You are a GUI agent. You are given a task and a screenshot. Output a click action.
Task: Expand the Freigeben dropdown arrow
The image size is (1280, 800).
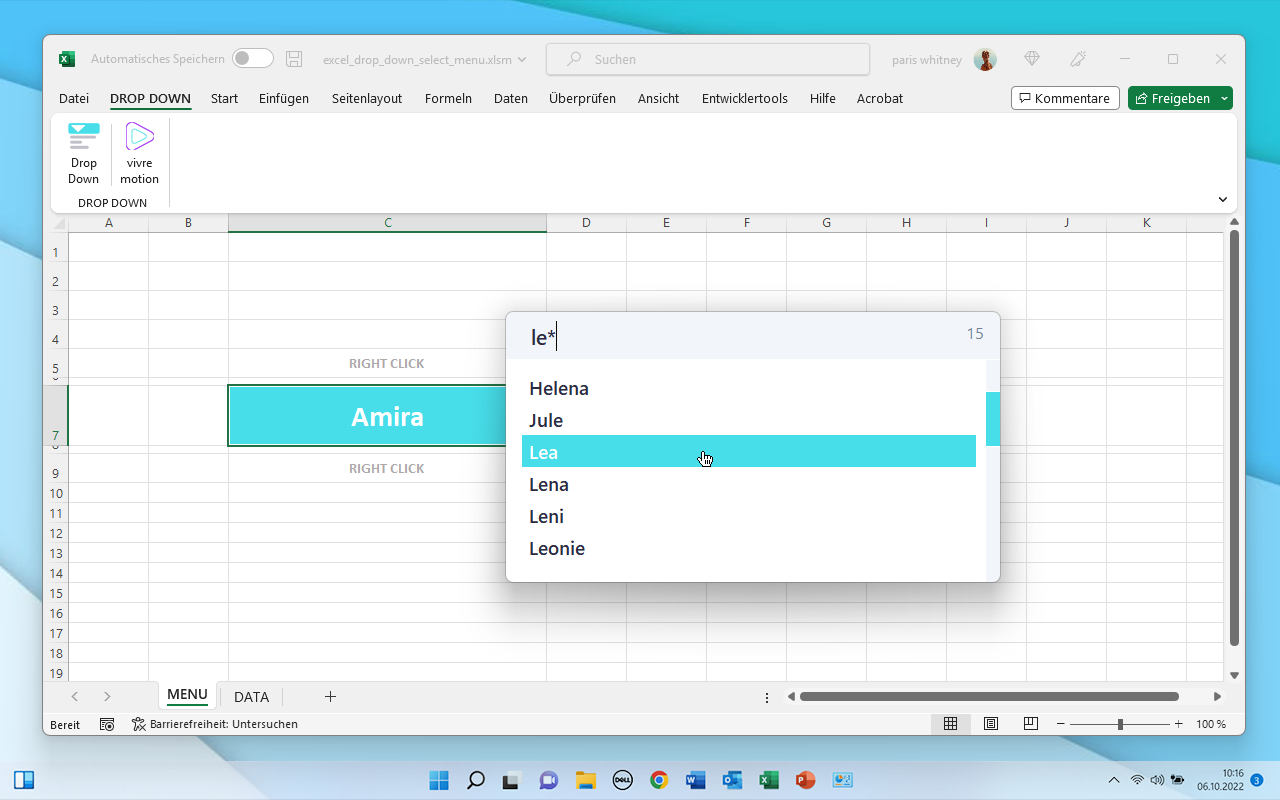pyautogui.click(x=1222, y=98)
